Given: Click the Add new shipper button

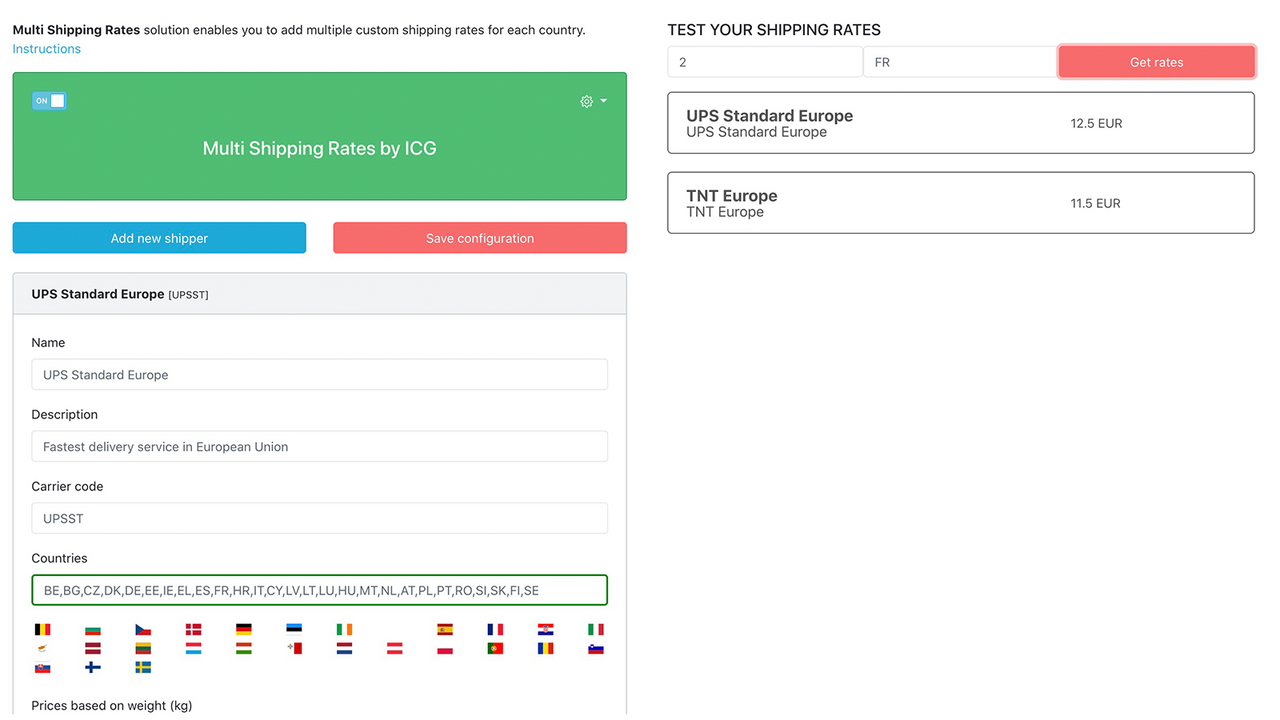Looking at the screenshot, I should tap(159, 238).
